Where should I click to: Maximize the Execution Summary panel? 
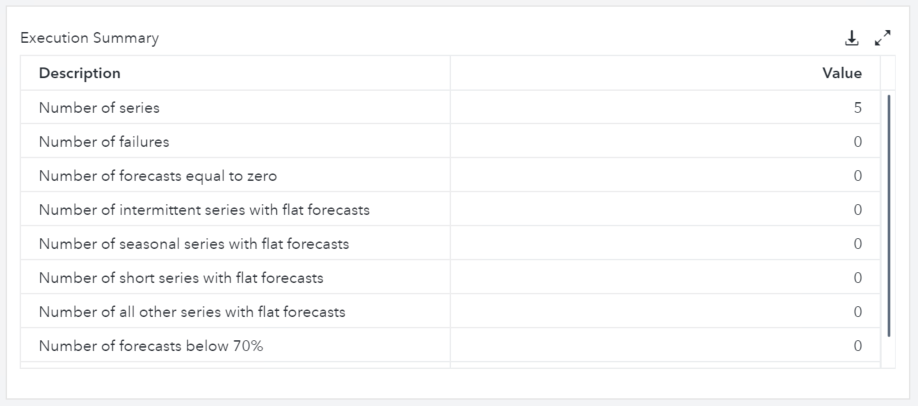882,38
